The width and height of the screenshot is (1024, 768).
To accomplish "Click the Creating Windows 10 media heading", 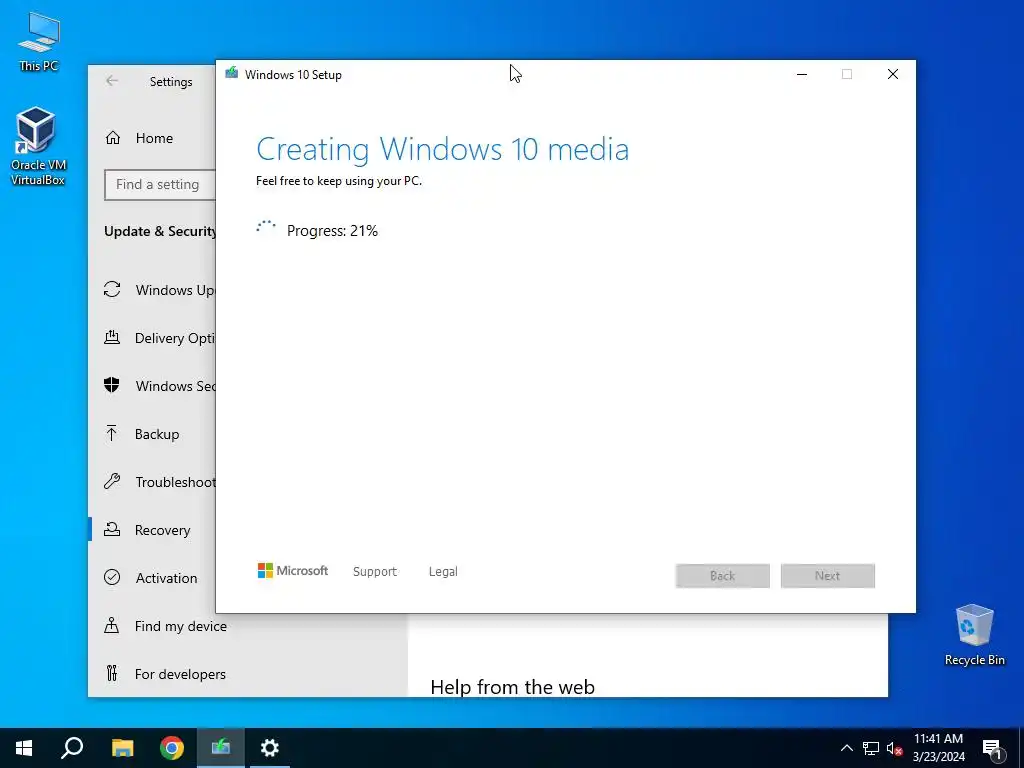I will 442,150.
